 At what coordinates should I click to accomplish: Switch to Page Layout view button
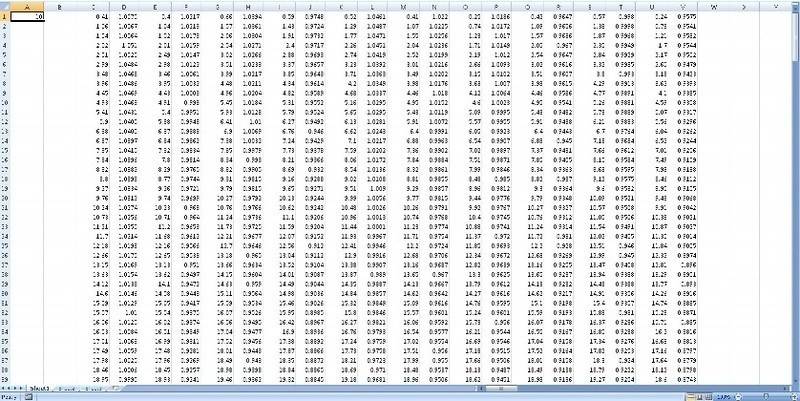(699, 396)
